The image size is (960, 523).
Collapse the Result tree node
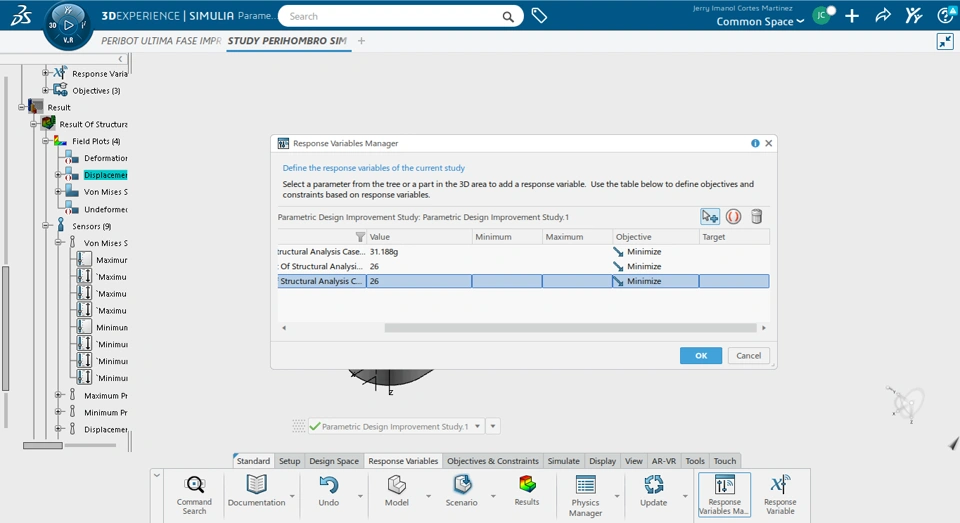point(21,107)
